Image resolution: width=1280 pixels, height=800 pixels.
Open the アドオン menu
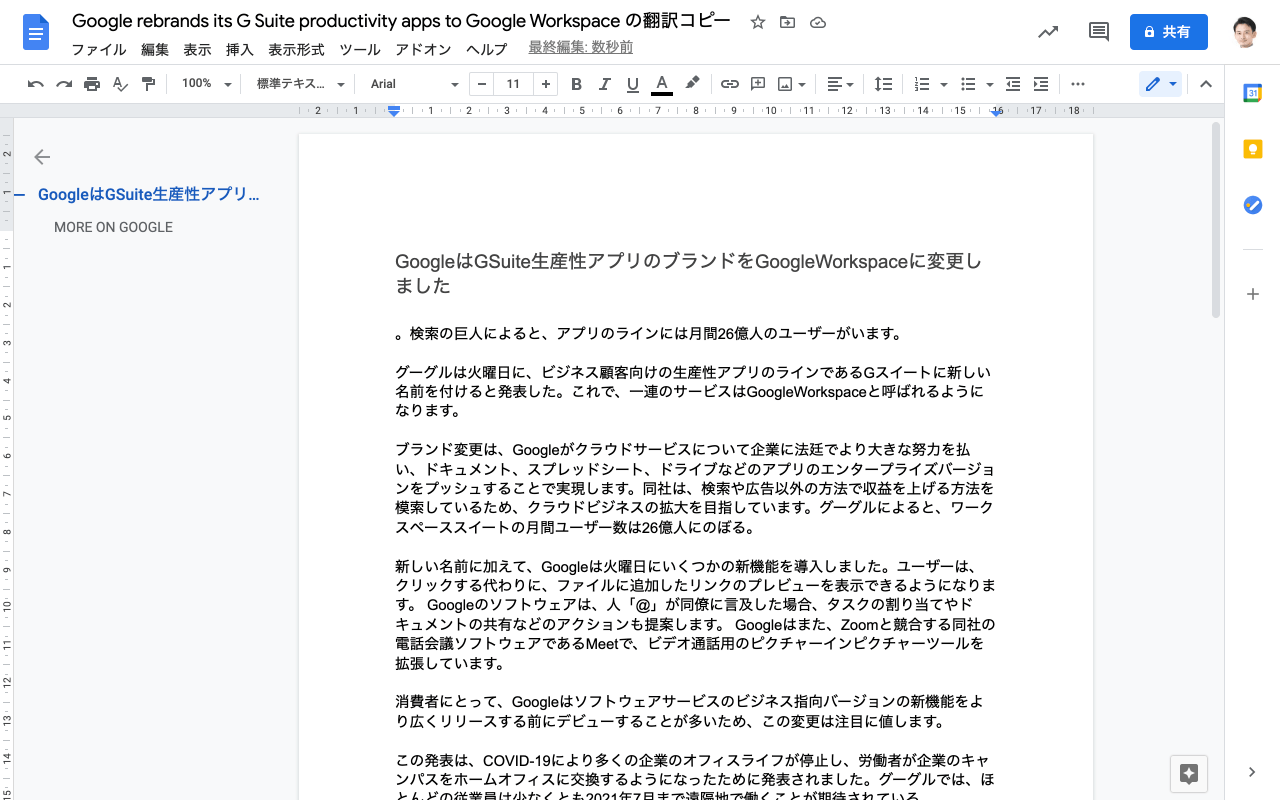(423, 49)
